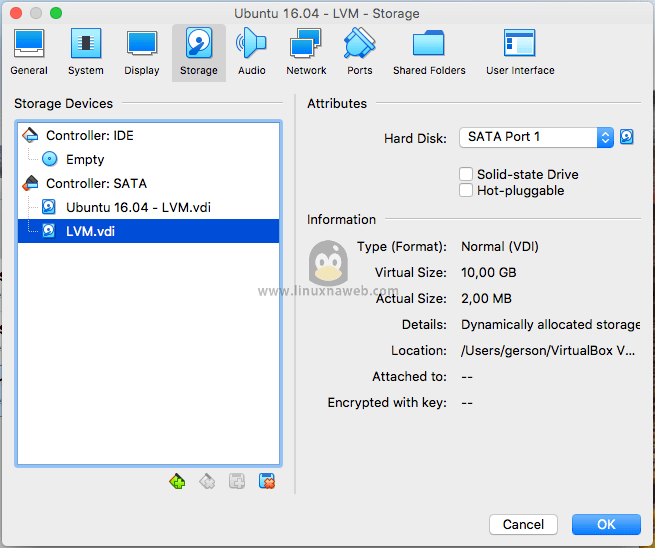This screenshot has width=655, height=548.
Task: Click the /Users/gerson/VirtualBox location path
Action: (x=548, y=350)
